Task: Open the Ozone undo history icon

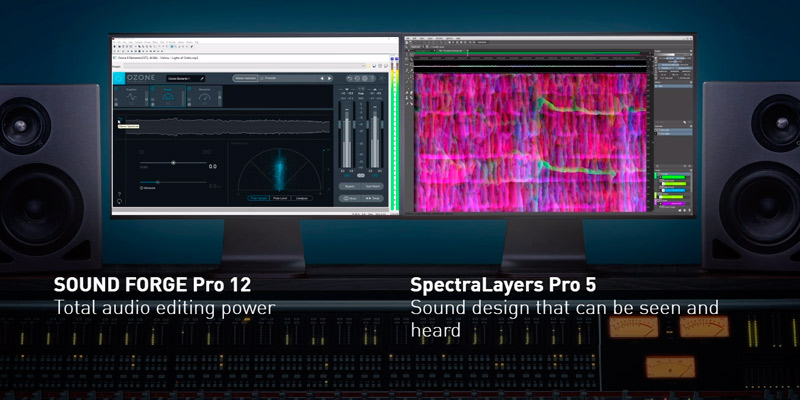Action: (x=357, y=78)
